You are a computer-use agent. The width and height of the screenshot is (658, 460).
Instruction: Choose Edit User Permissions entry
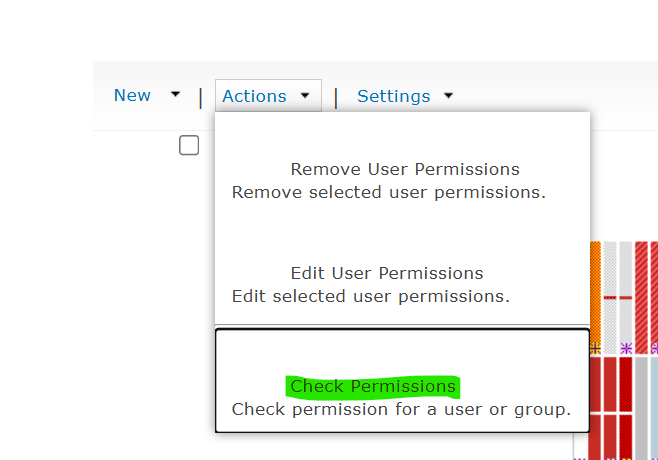[386, 273]
